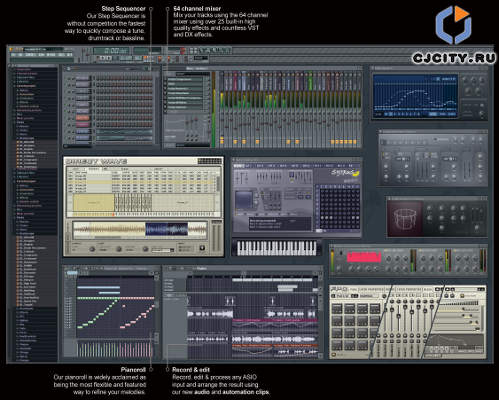Select the orange channel button in the step sequencer
The height and width of the screenshot is (400, 499).
[x=83, y=118]
